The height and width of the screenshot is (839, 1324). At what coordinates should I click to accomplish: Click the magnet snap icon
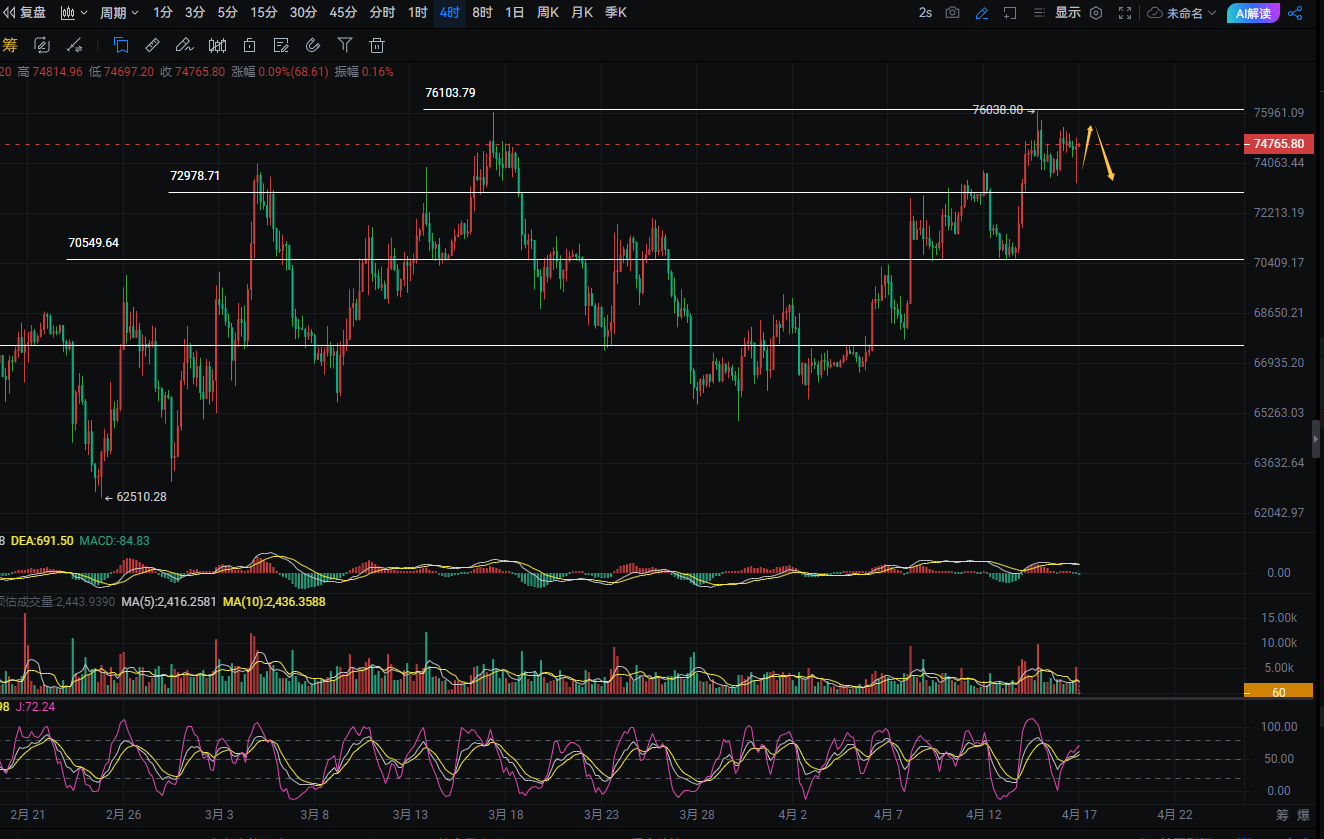pyautogui.click(x=313, y=45)
